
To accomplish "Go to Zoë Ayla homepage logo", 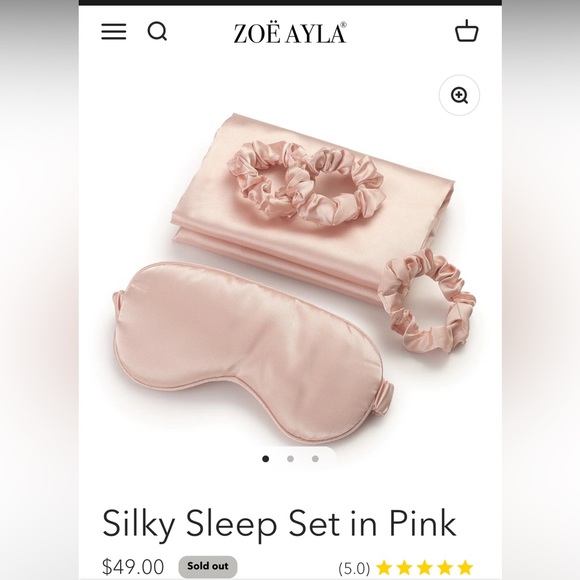I will click(290, 33).
